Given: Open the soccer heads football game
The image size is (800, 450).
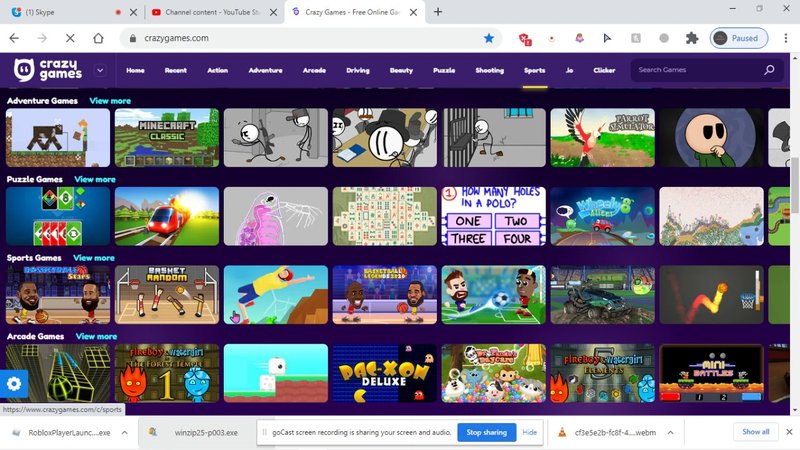Looking at the screenshot, I should tap(494, 295).
